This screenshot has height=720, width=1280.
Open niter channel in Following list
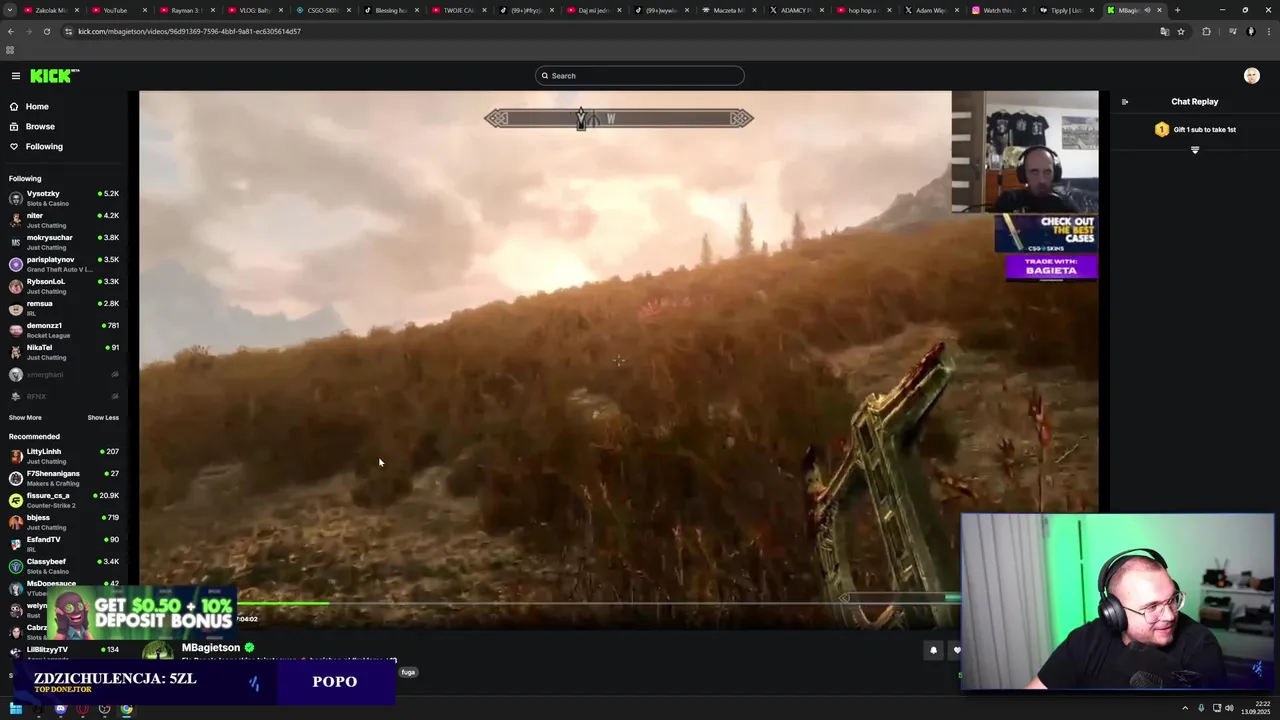point(64,220)
